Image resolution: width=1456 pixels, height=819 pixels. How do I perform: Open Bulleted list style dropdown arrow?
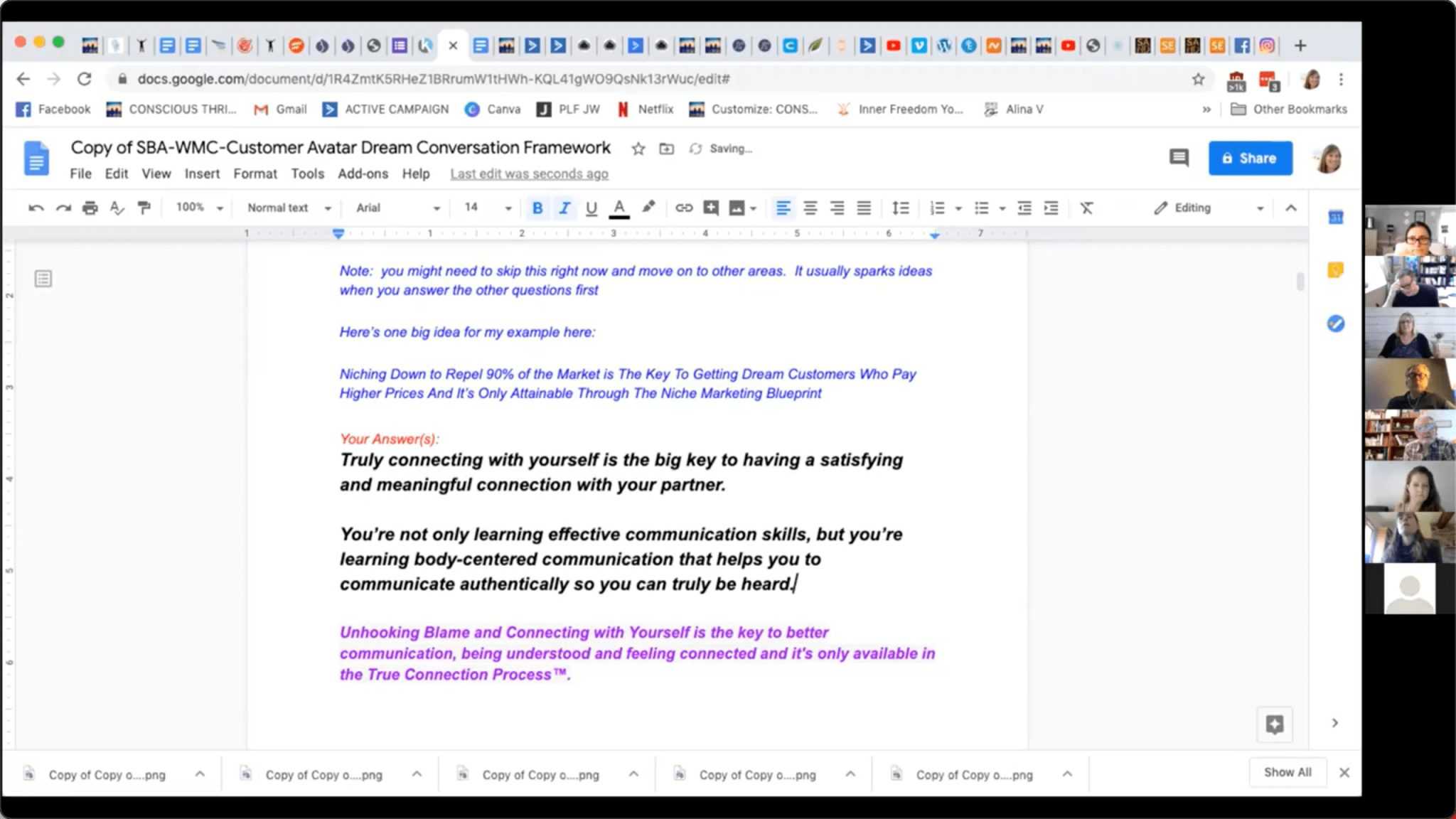pos(1002,209)
